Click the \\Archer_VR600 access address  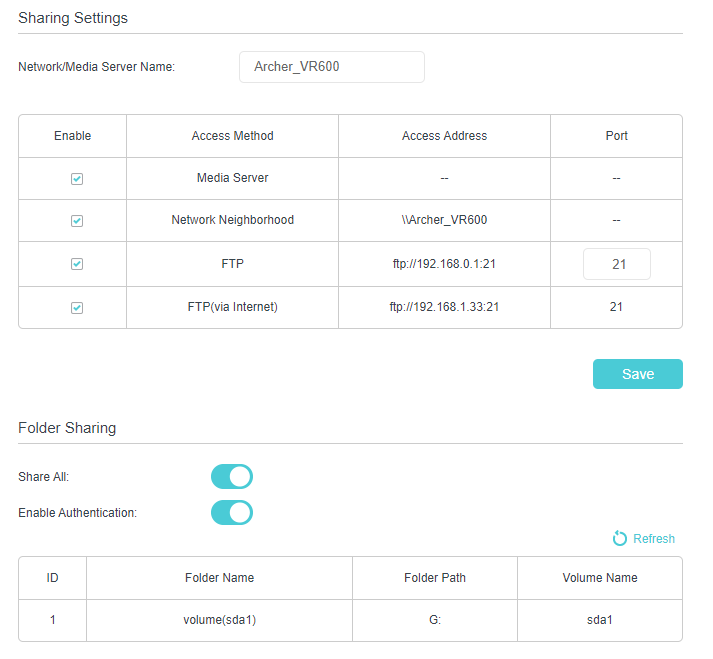click(x=444, y=220)
